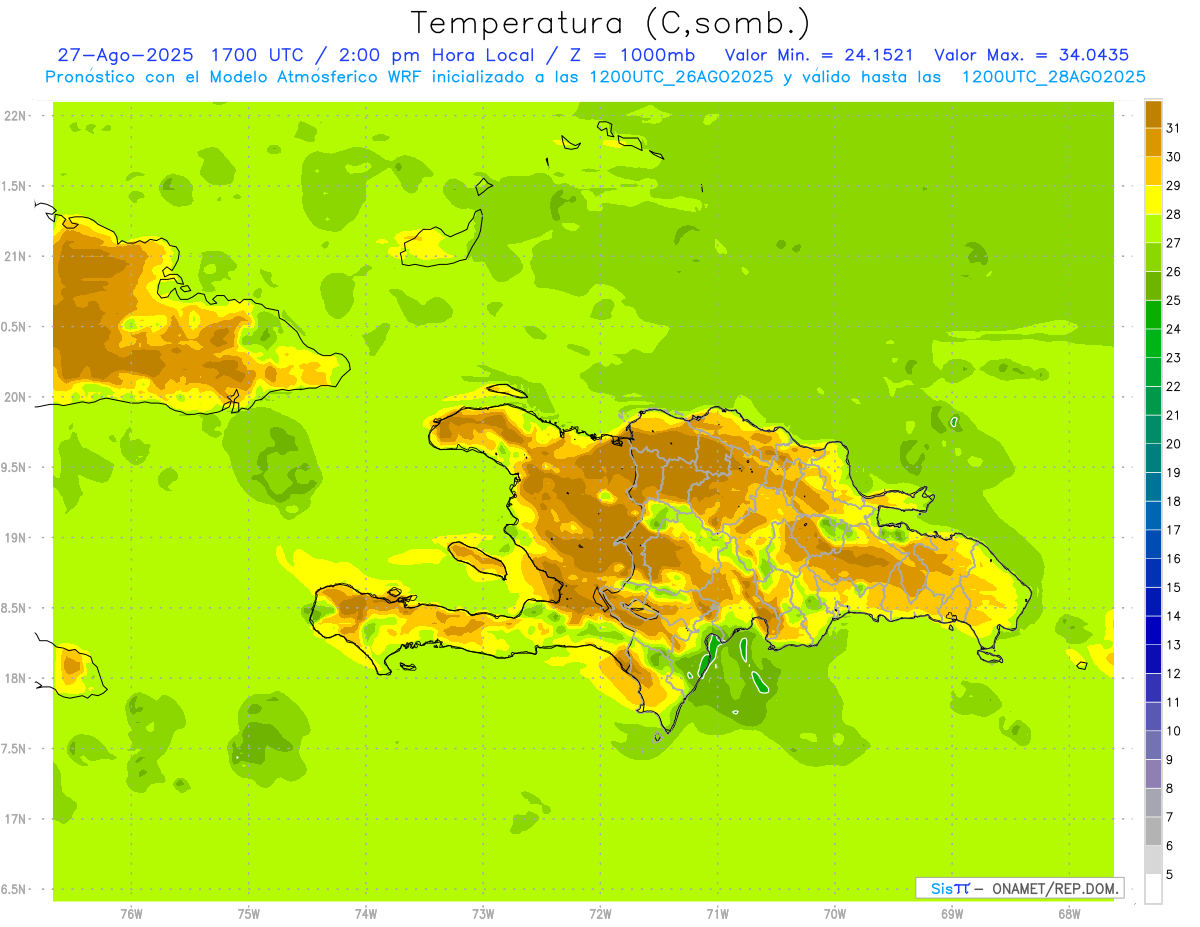The height and width of the screenshot is (927, 1200).
Task: Click the 74W longitude axis label
Action: pos(366,914)
